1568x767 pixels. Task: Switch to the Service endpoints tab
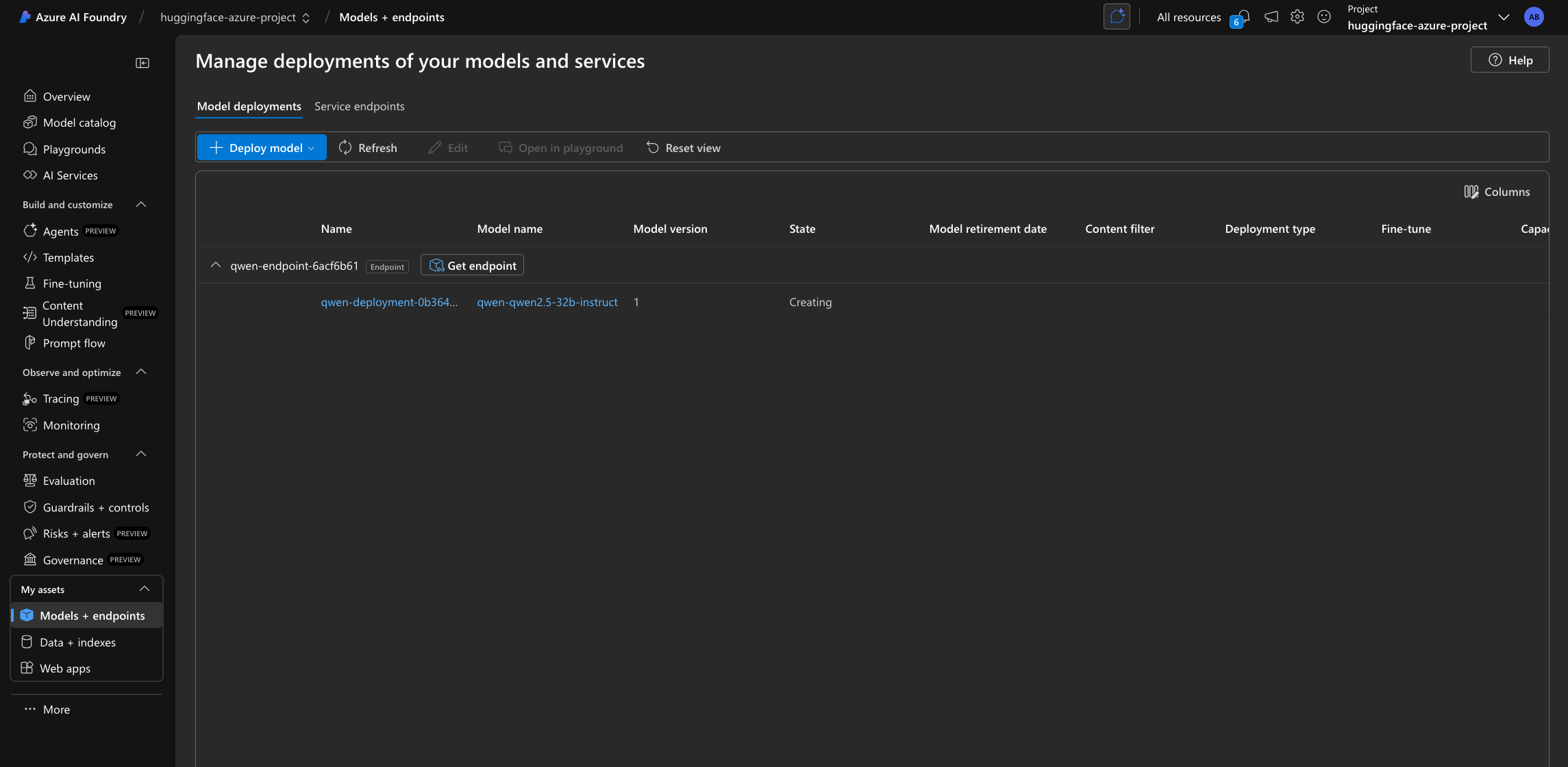click(359, 106)
